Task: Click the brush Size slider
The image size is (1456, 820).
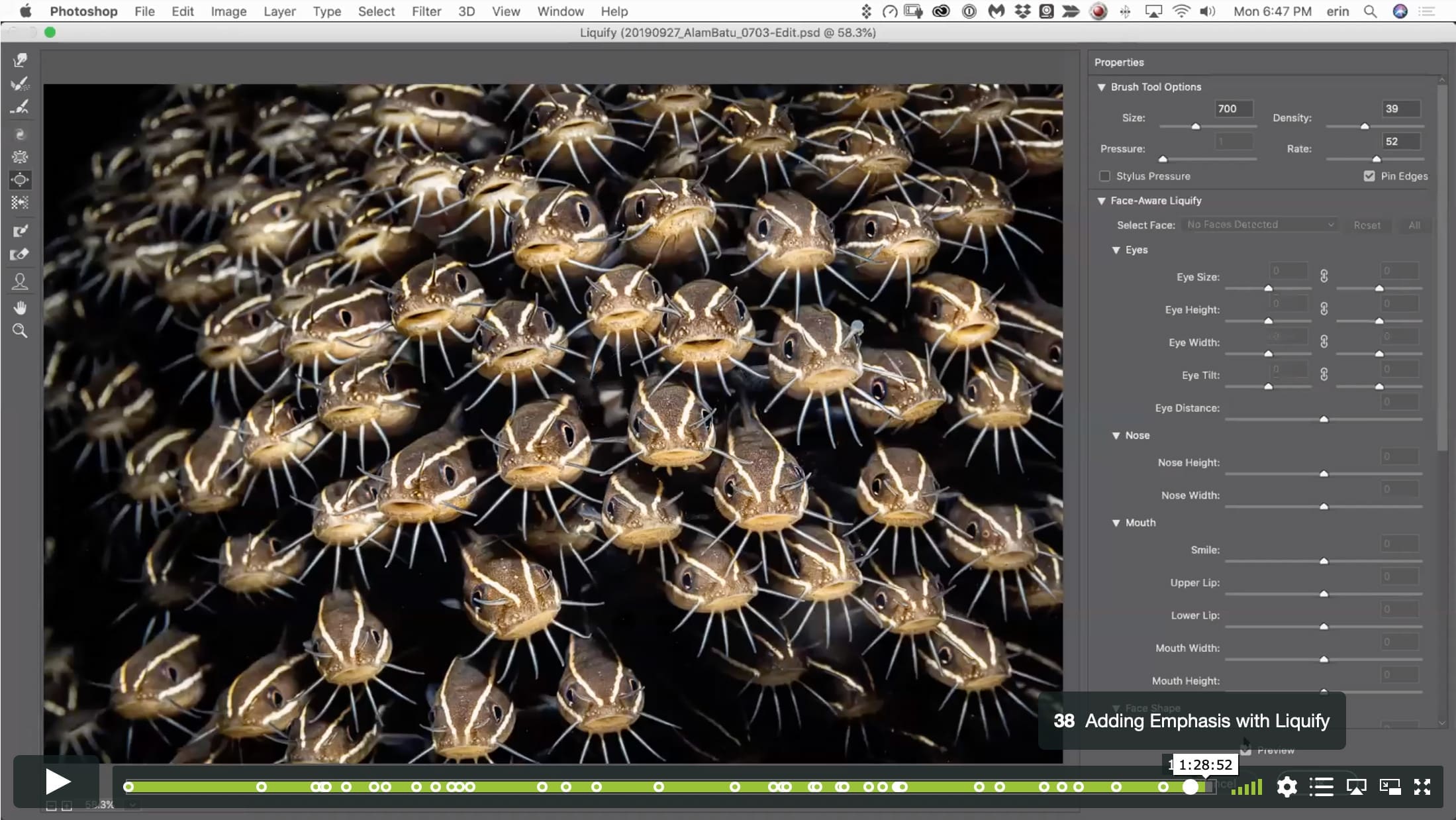Action: click(x=1208, y=126)
